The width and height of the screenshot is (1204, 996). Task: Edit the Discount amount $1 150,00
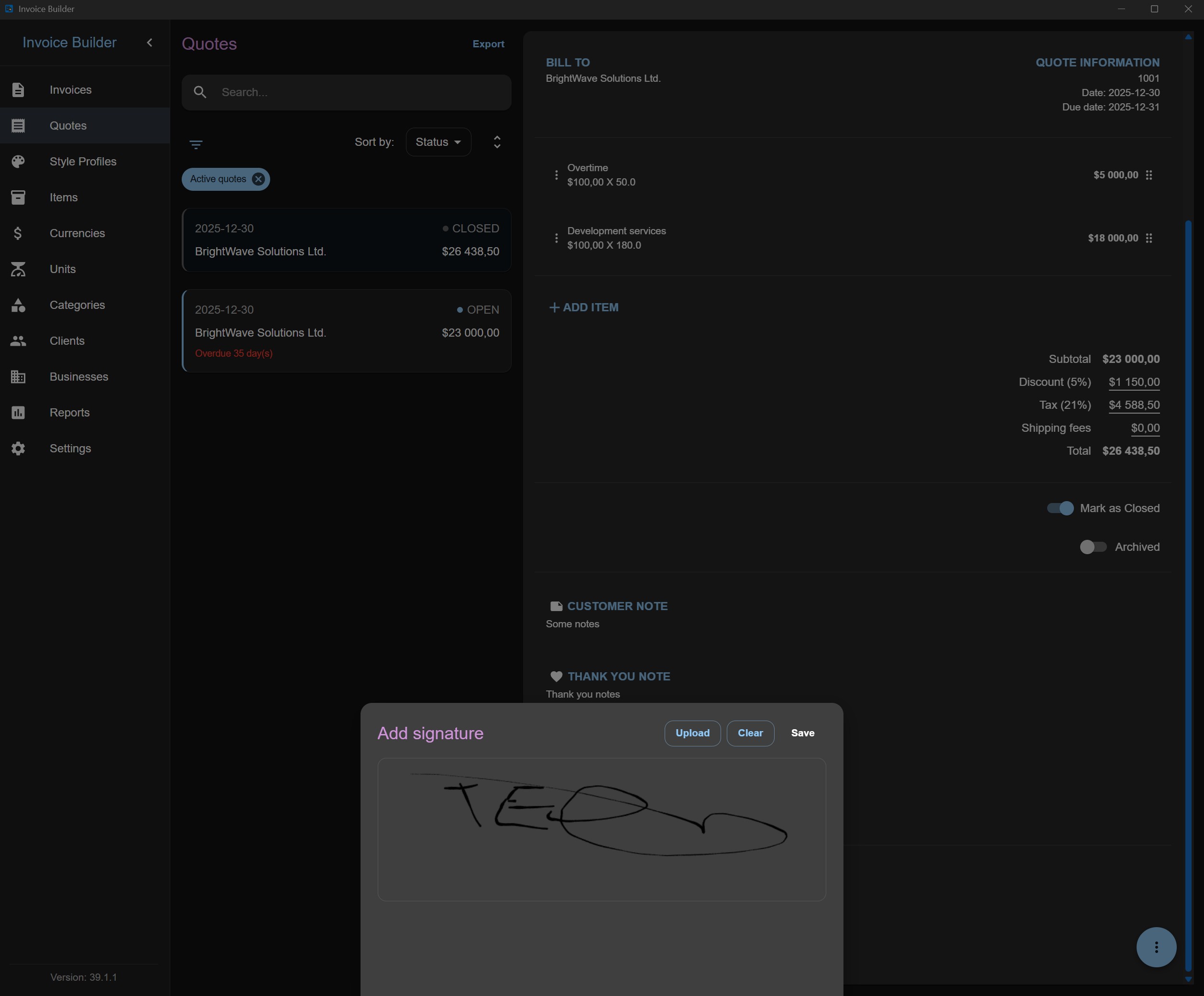(x=1134, y=382)
